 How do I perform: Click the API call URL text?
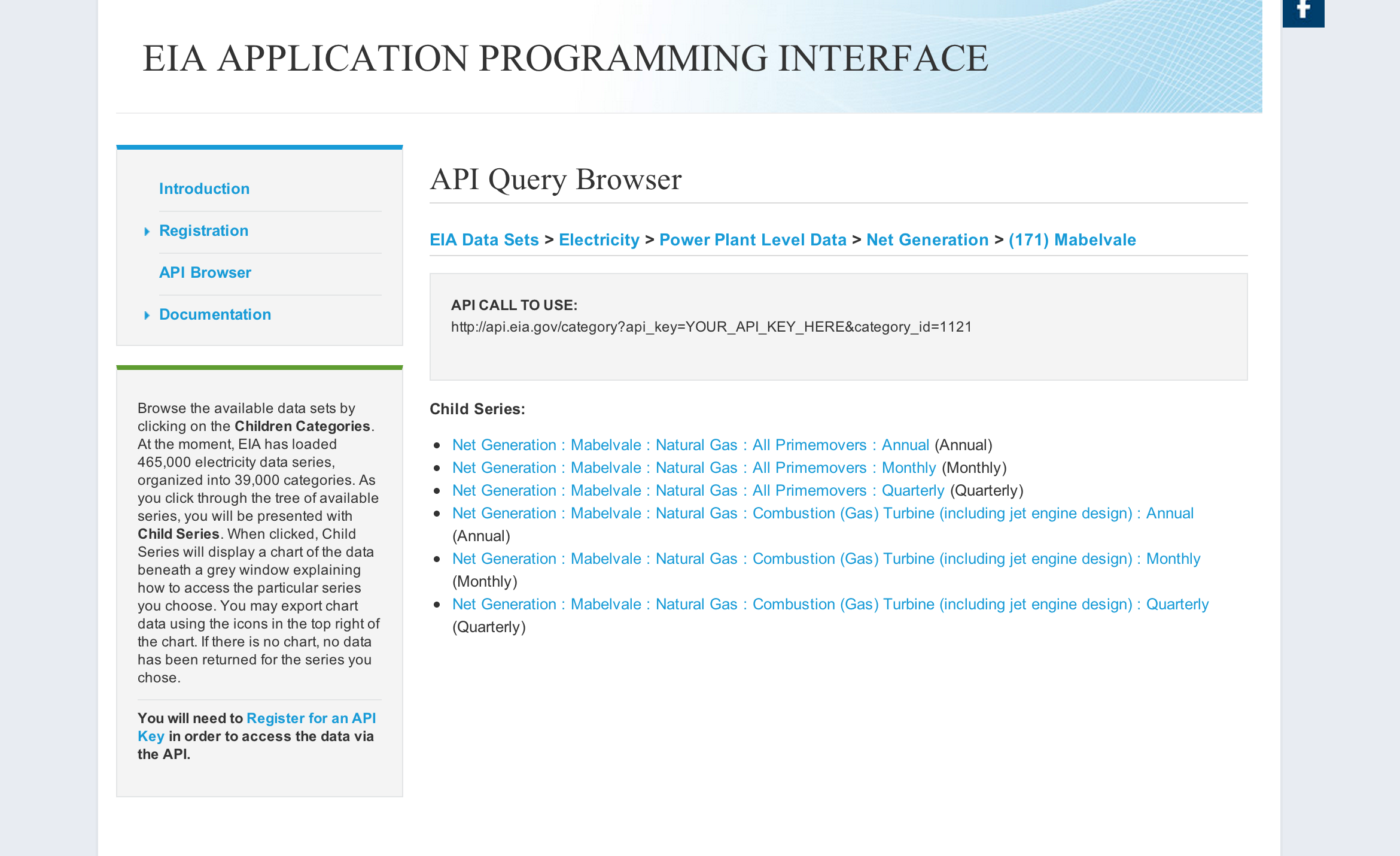[x=711, y=327]
